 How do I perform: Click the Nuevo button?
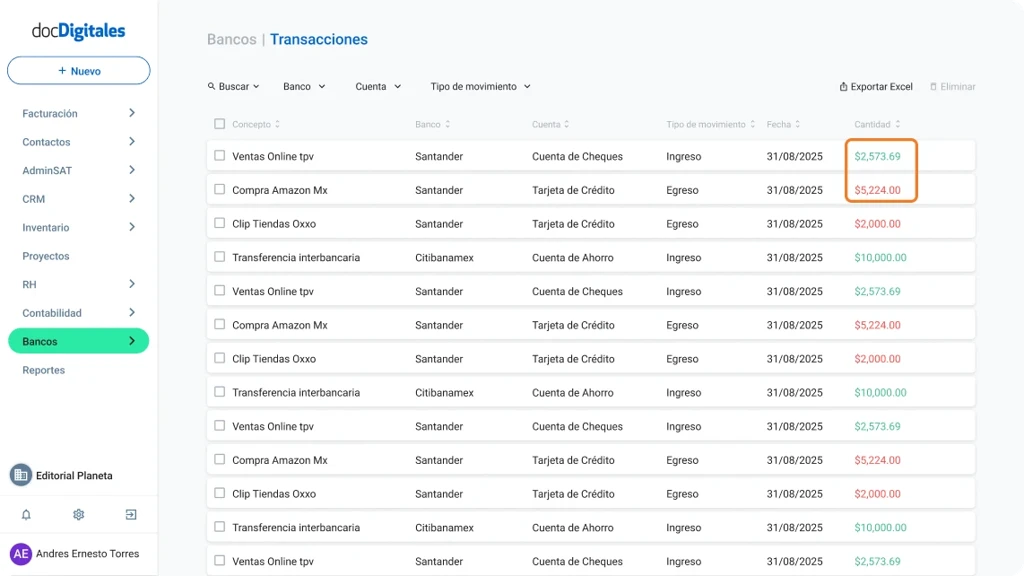pyautogui.click(x=78, y=70)
